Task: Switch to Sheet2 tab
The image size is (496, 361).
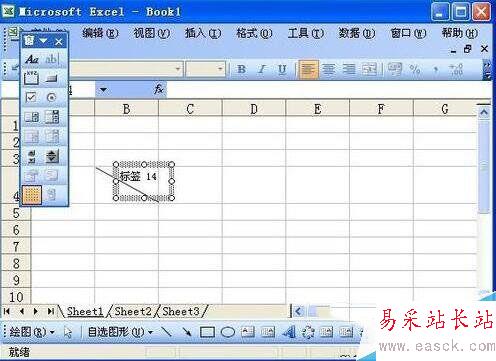Action: click(133, 311)
